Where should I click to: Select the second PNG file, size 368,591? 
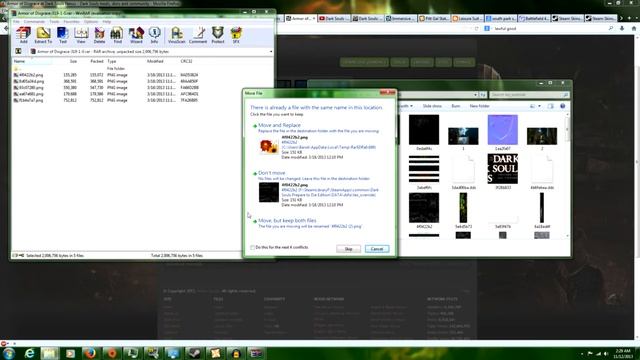(x=106, y=81)
